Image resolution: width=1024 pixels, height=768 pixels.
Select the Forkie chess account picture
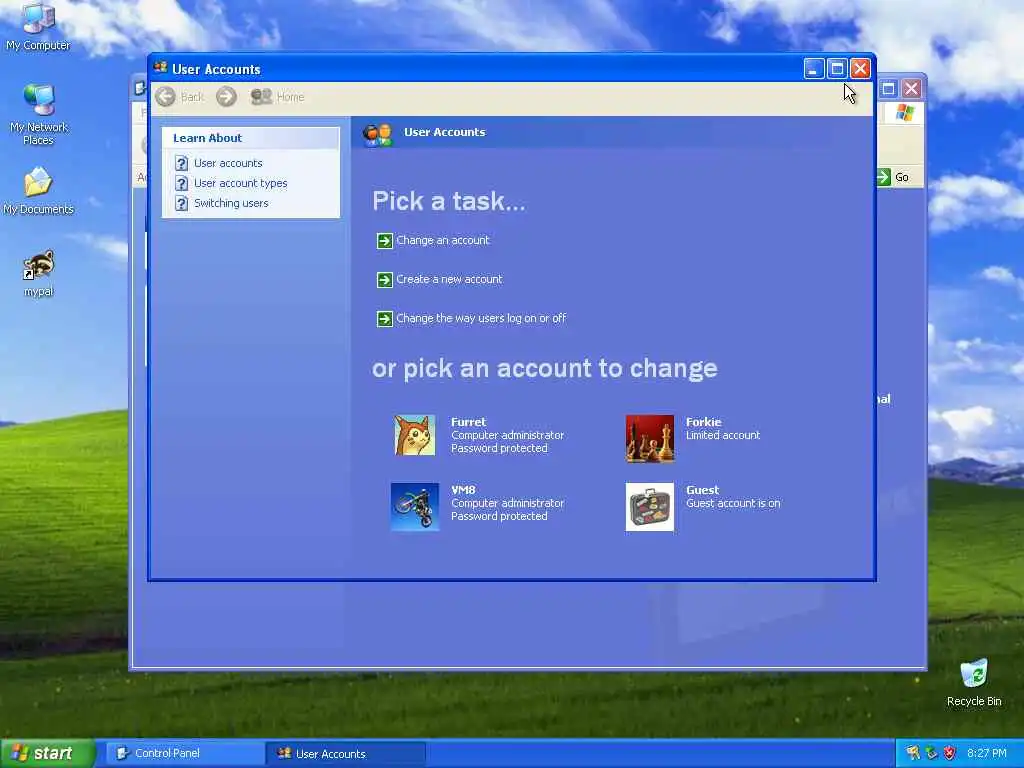[650, 438]
